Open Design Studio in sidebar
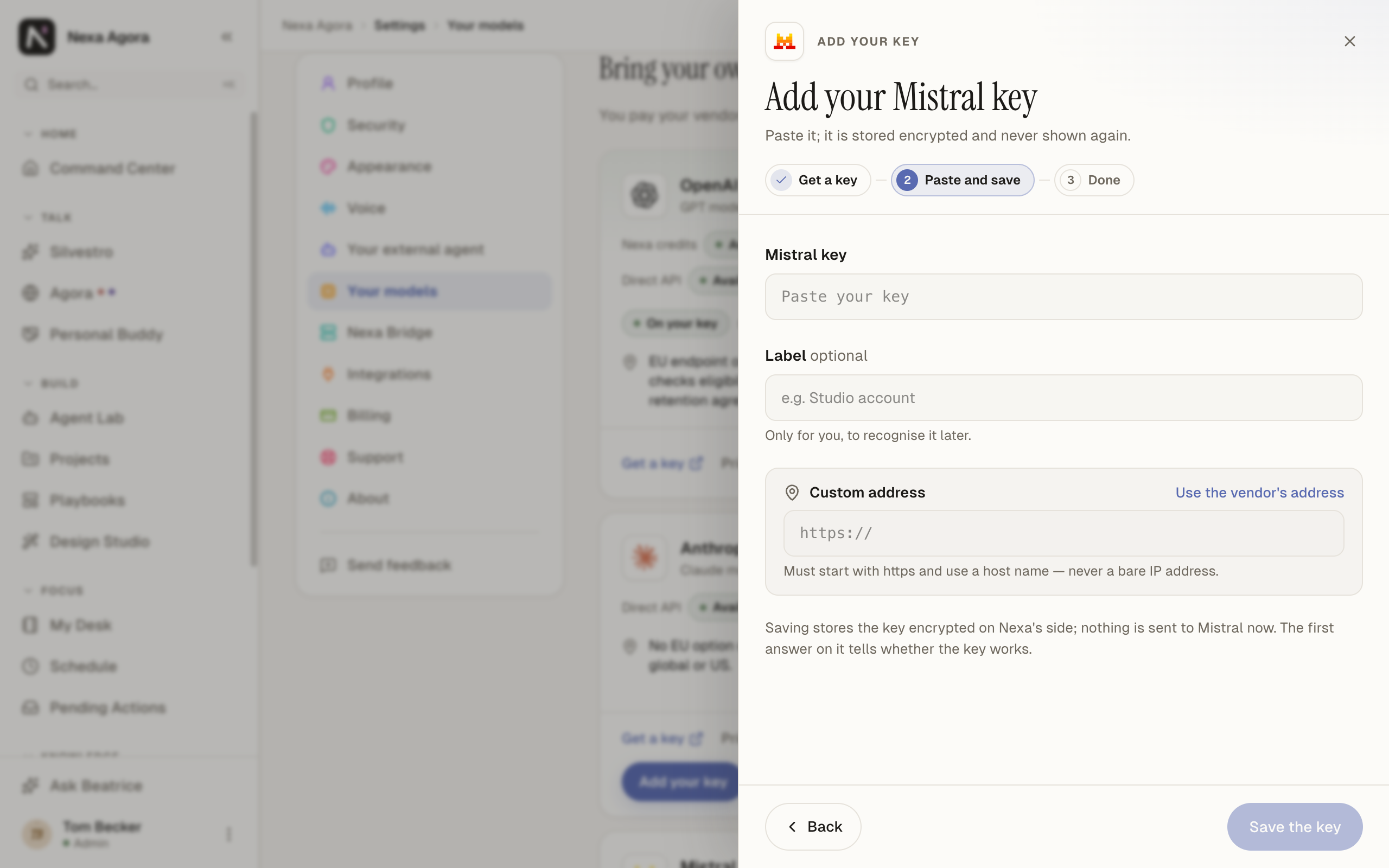1389x868 pixels. 130,541
